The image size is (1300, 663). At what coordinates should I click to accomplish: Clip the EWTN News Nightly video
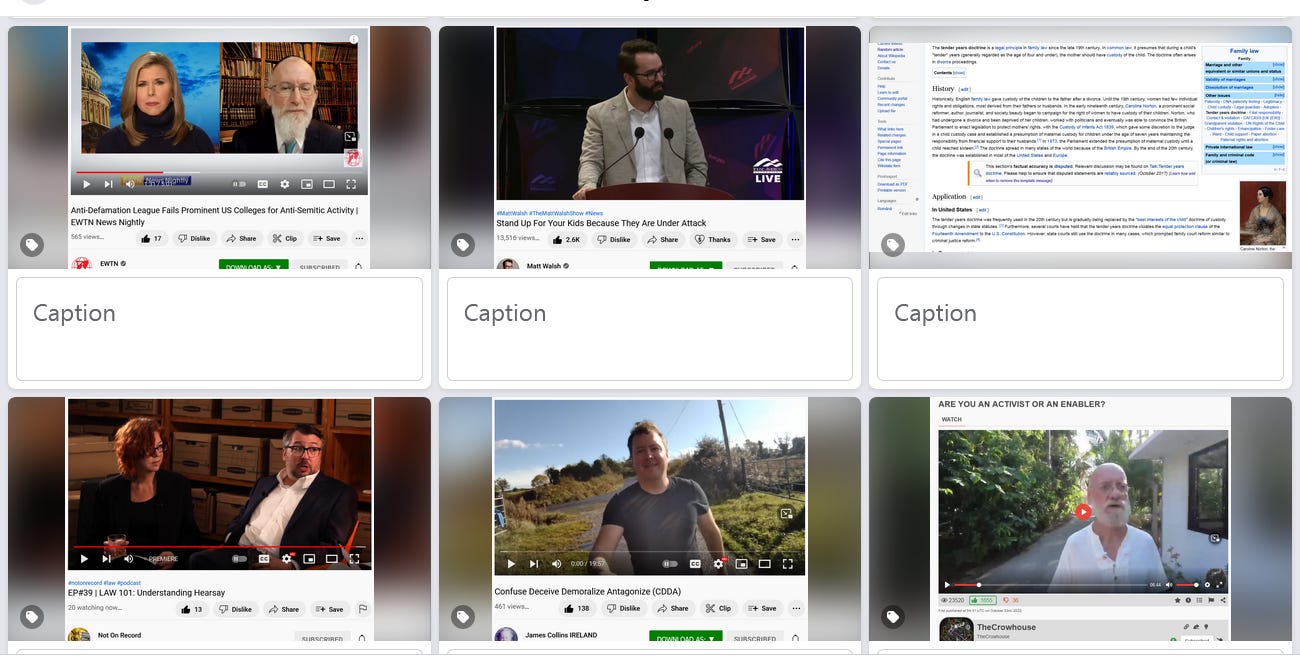284,239
